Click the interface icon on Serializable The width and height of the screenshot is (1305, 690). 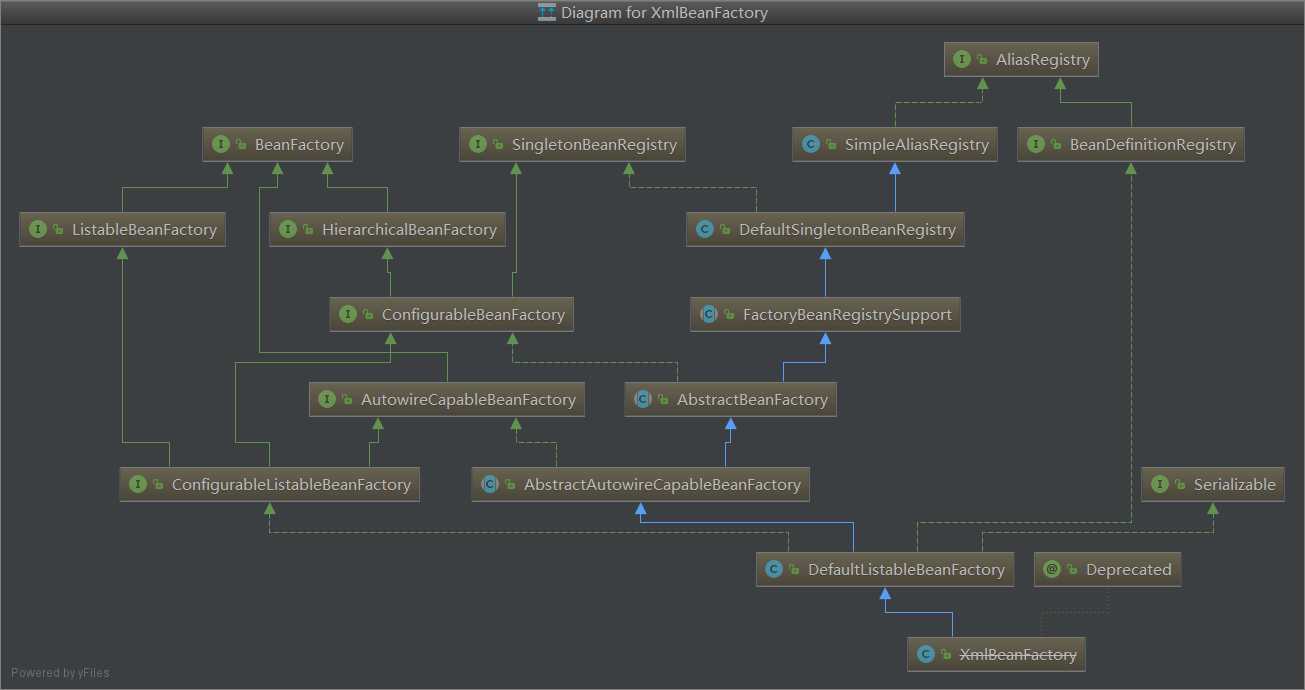(x=1160, y=485)
